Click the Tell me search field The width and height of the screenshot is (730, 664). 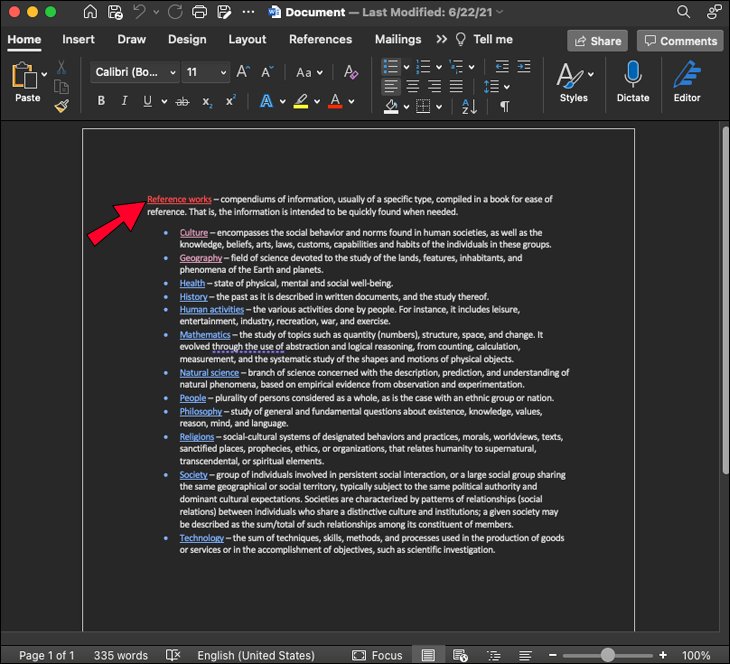tap(492, 40)
